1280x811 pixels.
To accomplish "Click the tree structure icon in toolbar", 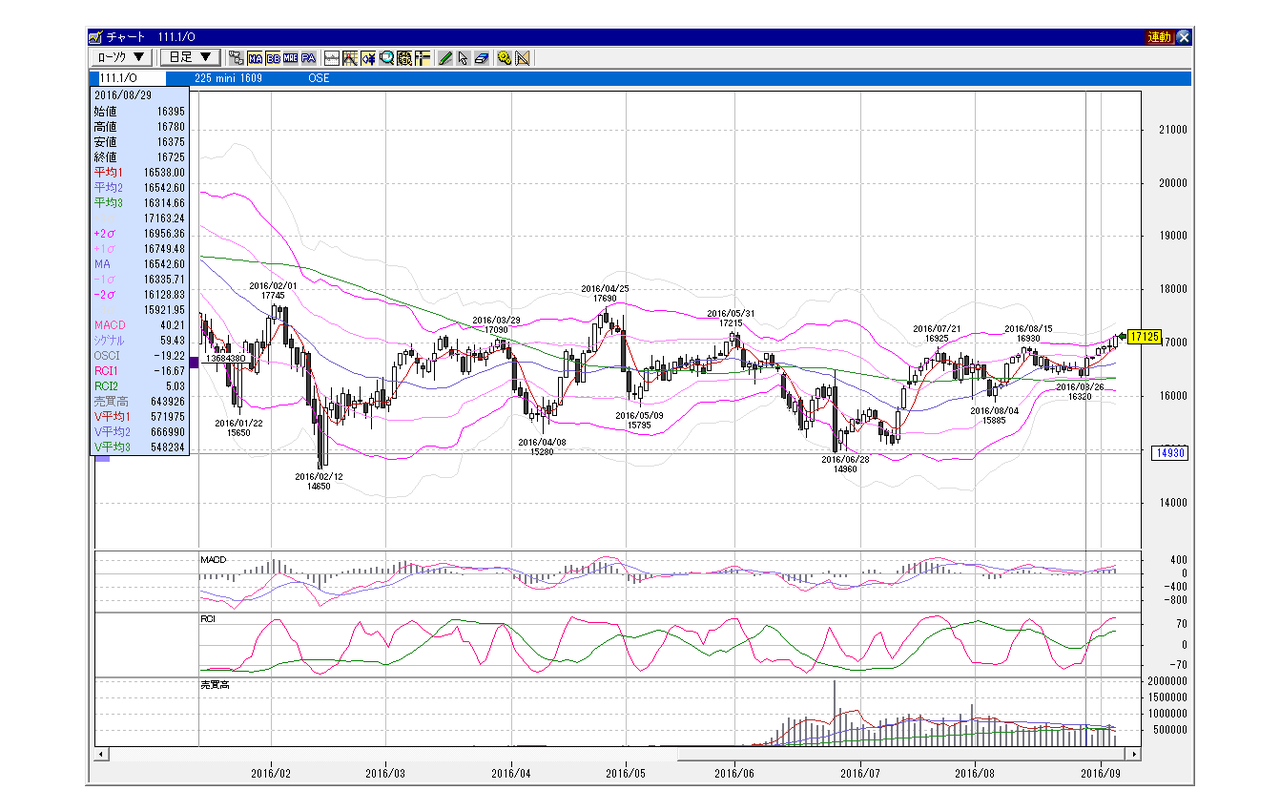I will tap(236, 58).
